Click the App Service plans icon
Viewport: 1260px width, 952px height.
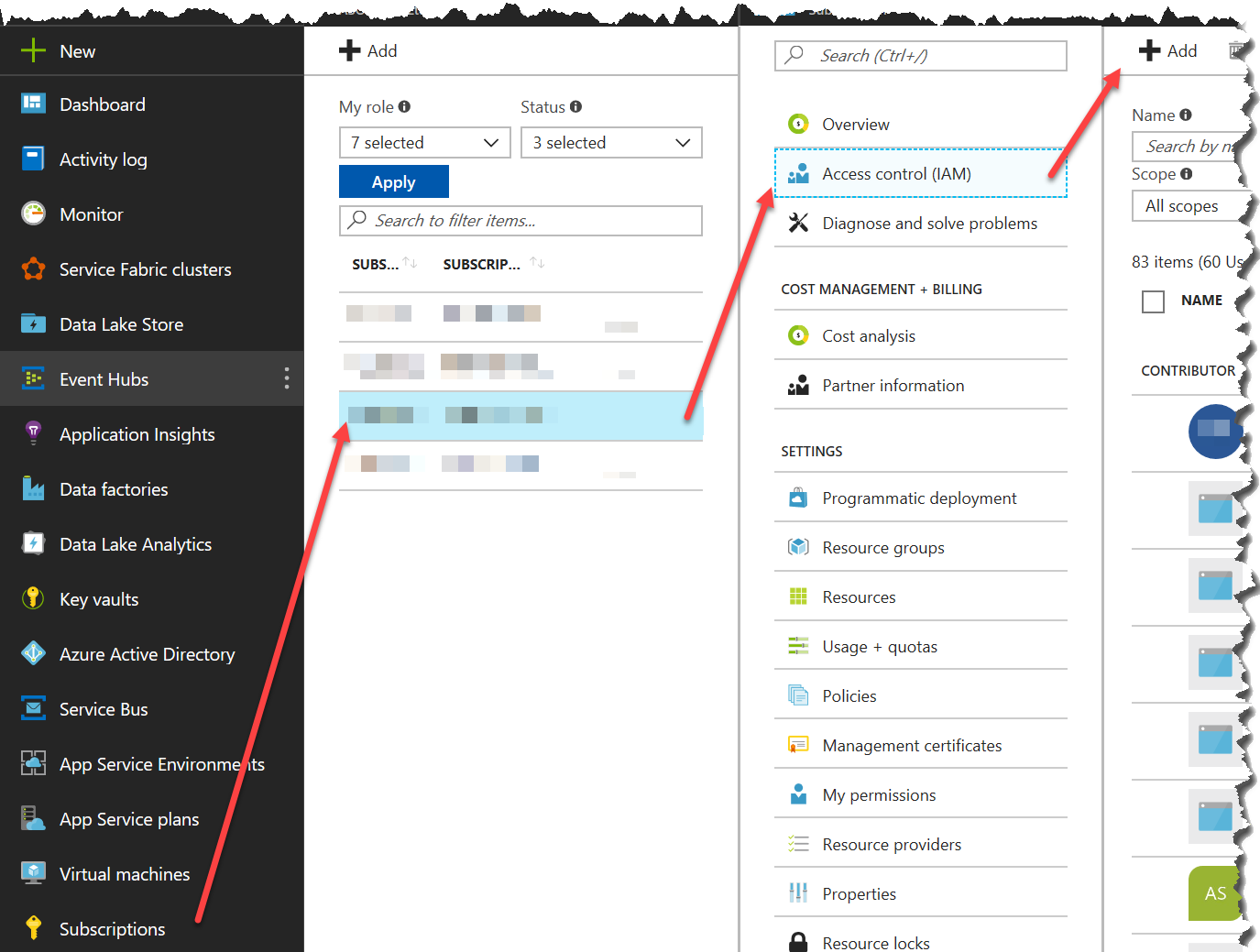click(x=33, y=818)
